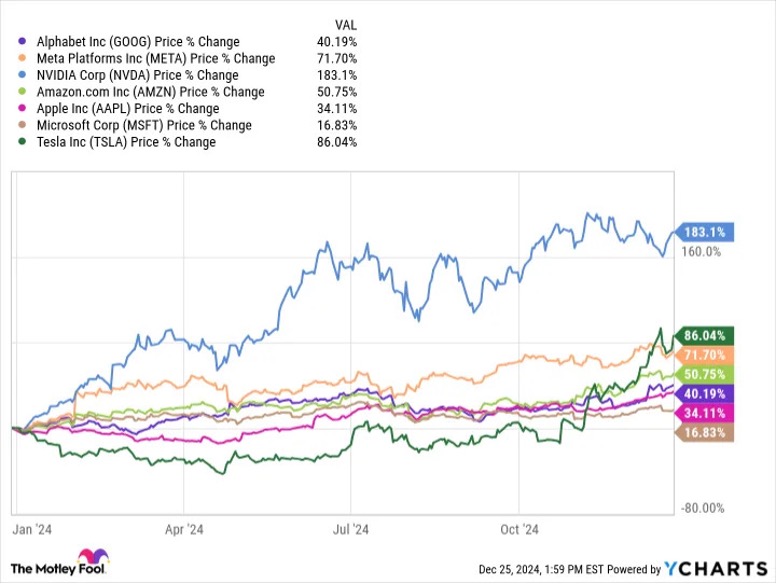Click the light green Amazon legend dot

(x=22, y=92)
